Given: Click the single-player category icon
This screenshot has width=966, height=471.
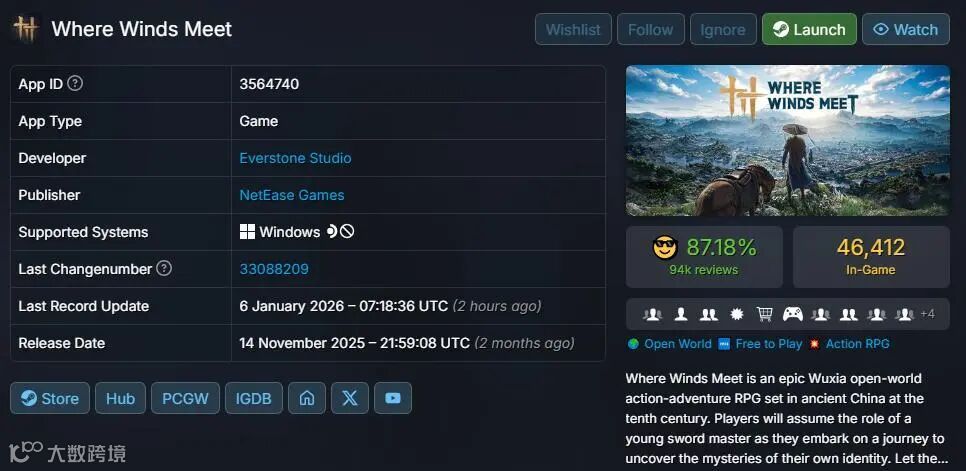Looking at the screenshot, I should click(x=681, y=315).
